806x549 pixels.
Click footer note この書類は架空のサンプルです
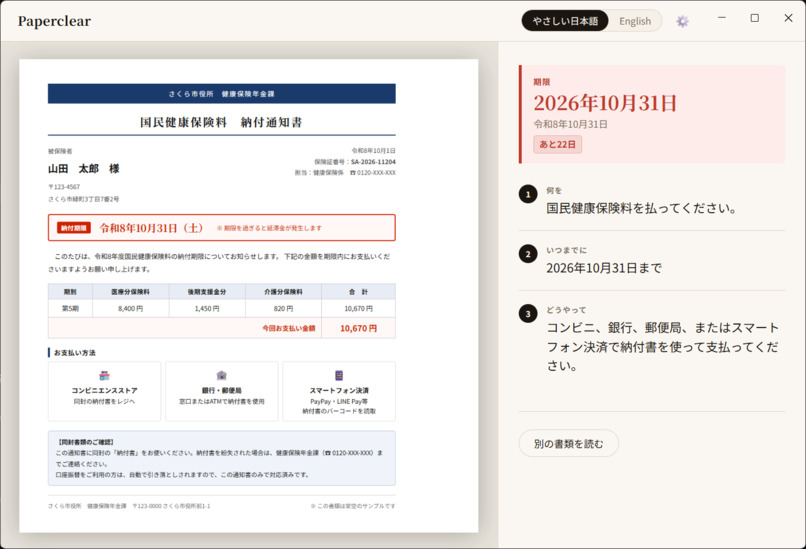[x=353, y=506]
